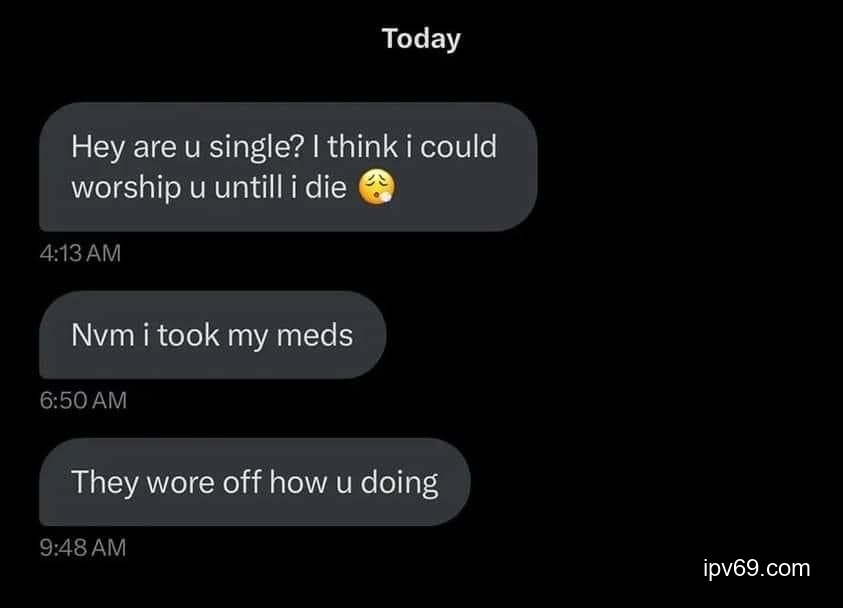Select the 'Hey are u single?' message bubble

(x=288, y=167)
